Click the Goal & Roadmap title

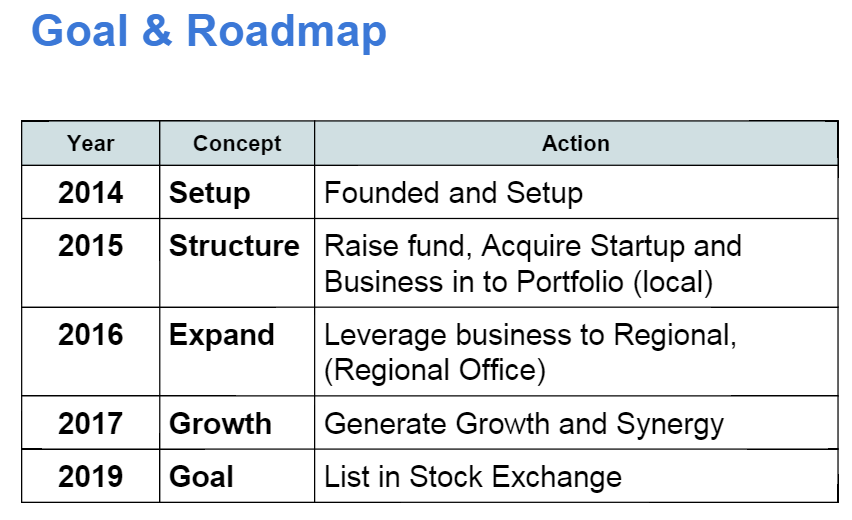click(x=209, y=32)
